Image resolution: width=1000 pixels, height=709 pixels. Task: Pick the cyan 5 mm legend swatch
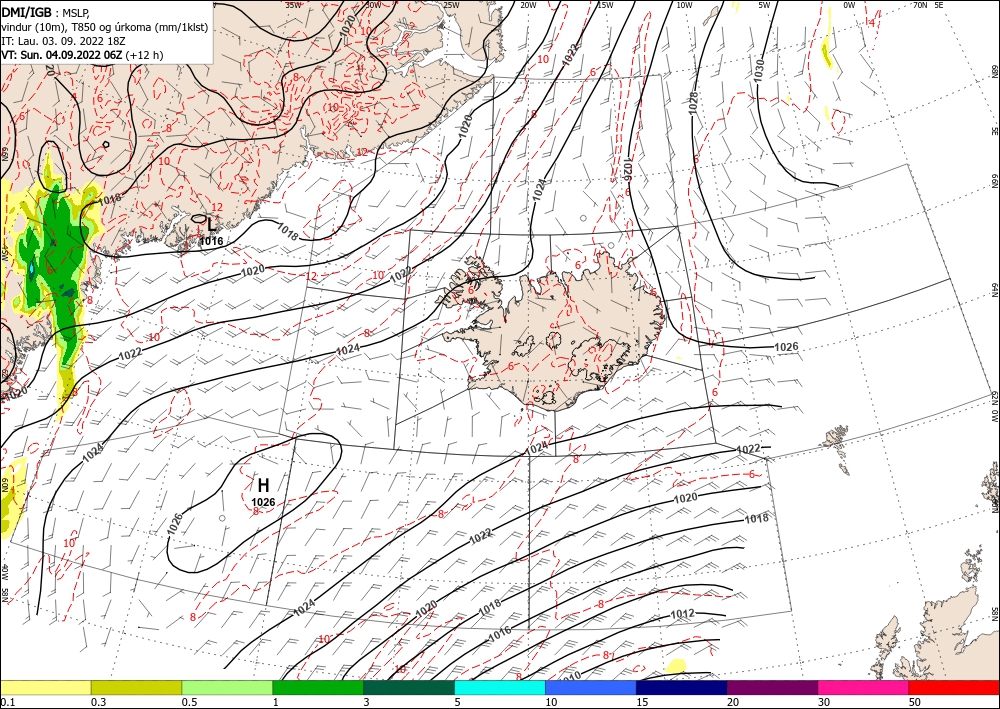[x=500, y=687]
